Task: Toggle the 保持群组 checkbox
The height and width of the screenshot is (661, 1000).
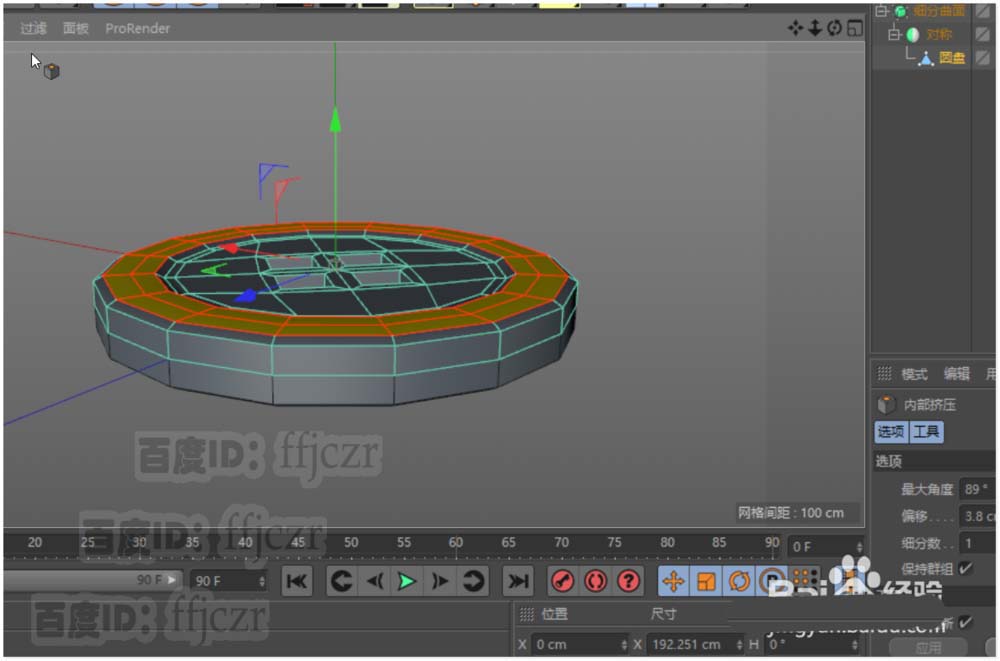Action: [x=965, y=568]
